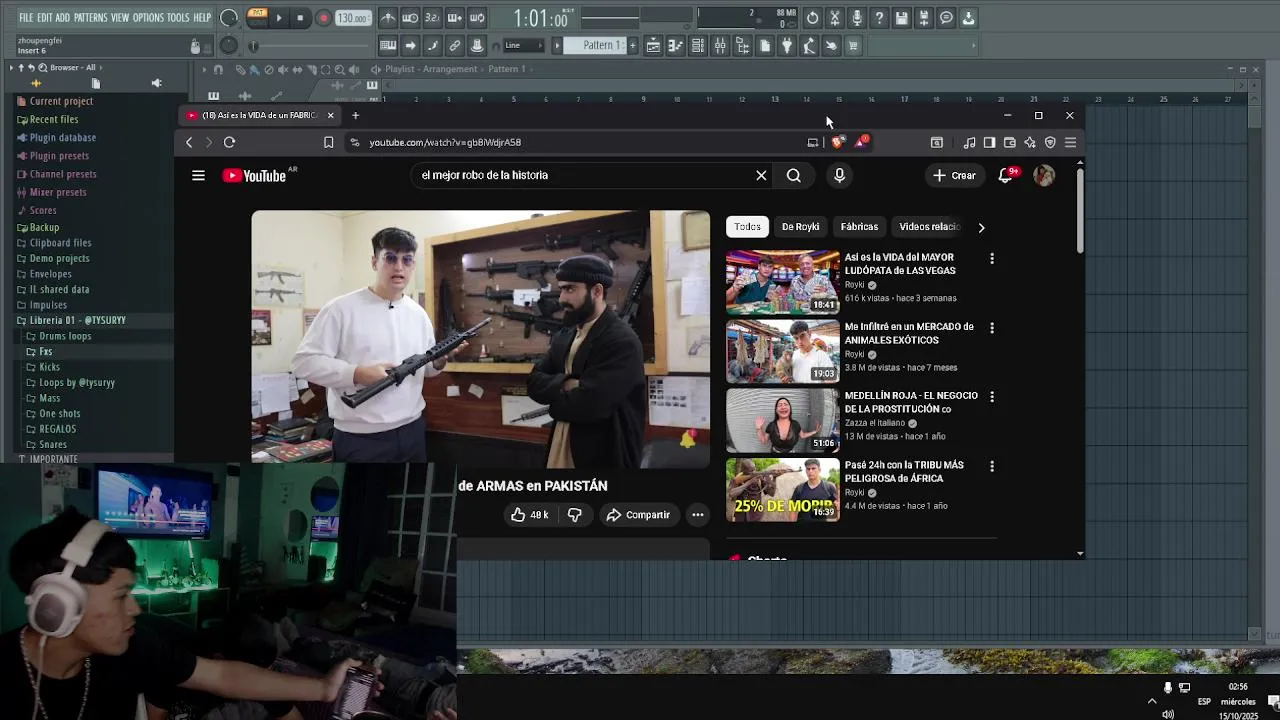This screenshot has height=720, width=1280.
Task: Click Brave Shields lion icon
Action: click(838, 142)
